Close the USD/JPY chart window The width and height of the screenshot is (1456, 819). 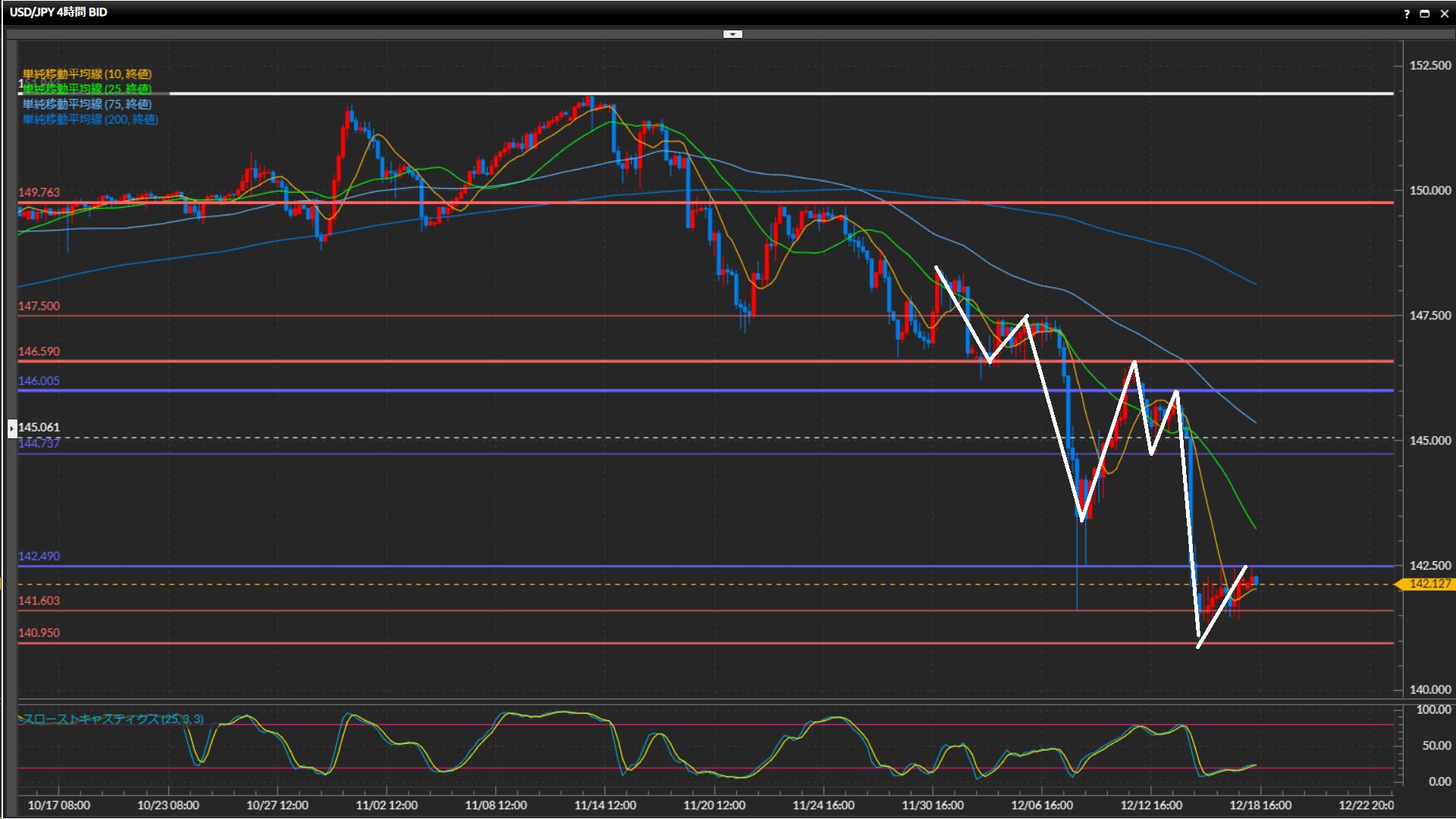pyautogui.click(x=1445, y=14)
